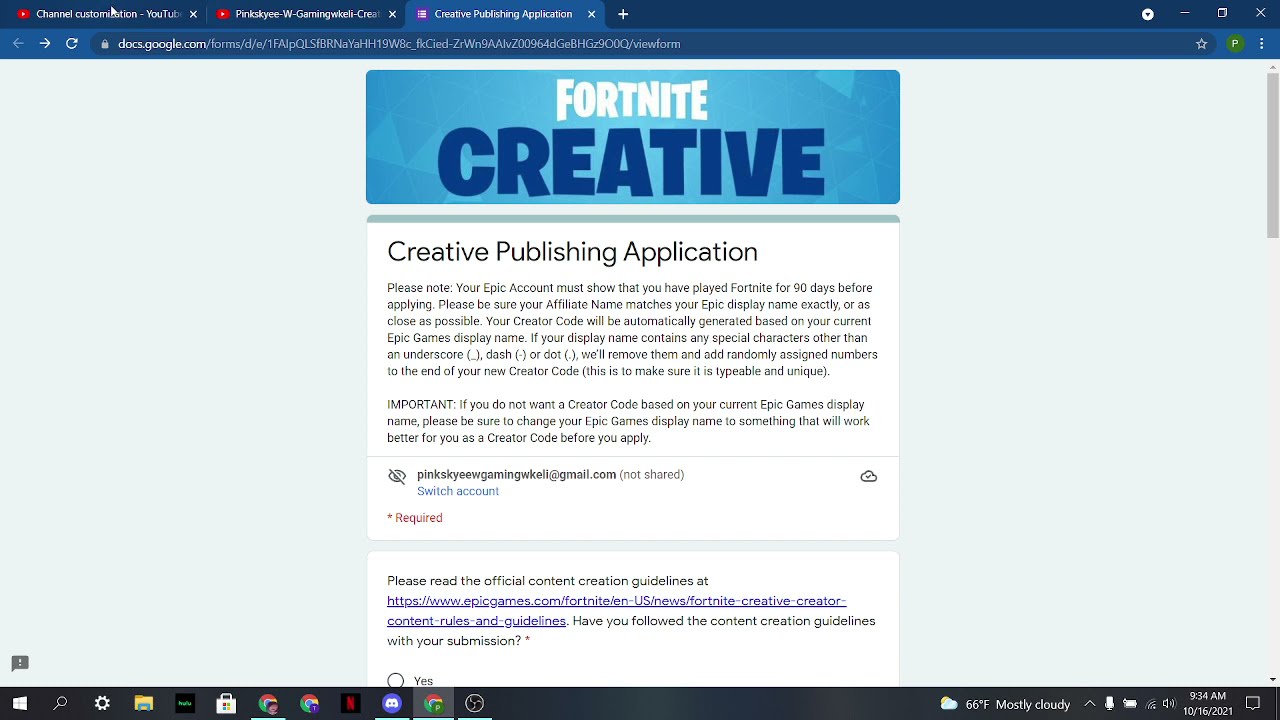The image size is (1280, 720).
Task: Click the microphone tray icon
Action: click(1110, 704)
